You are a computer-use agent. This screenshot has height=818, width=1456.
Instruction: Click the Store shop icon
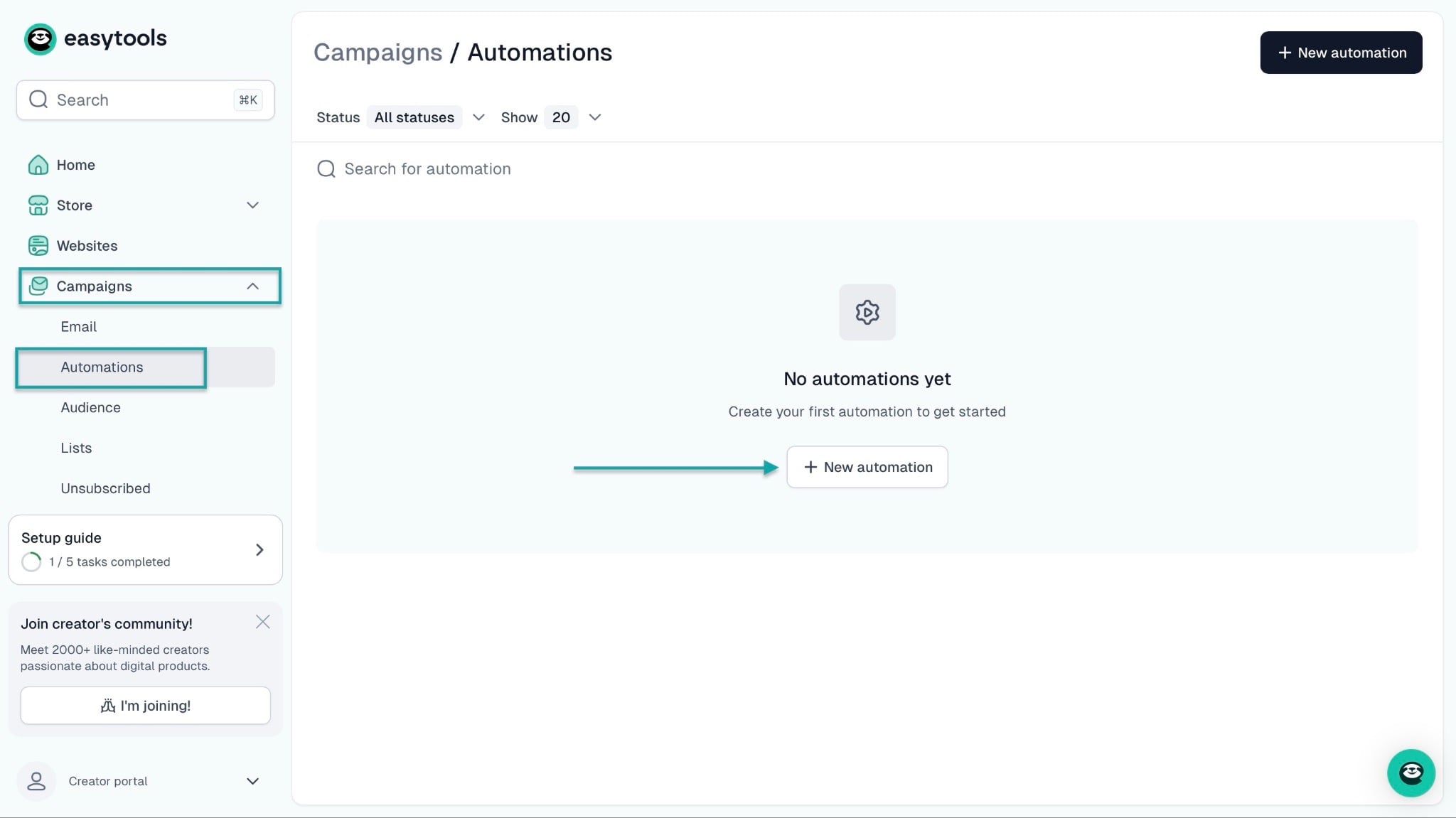(x=38, y=205)
